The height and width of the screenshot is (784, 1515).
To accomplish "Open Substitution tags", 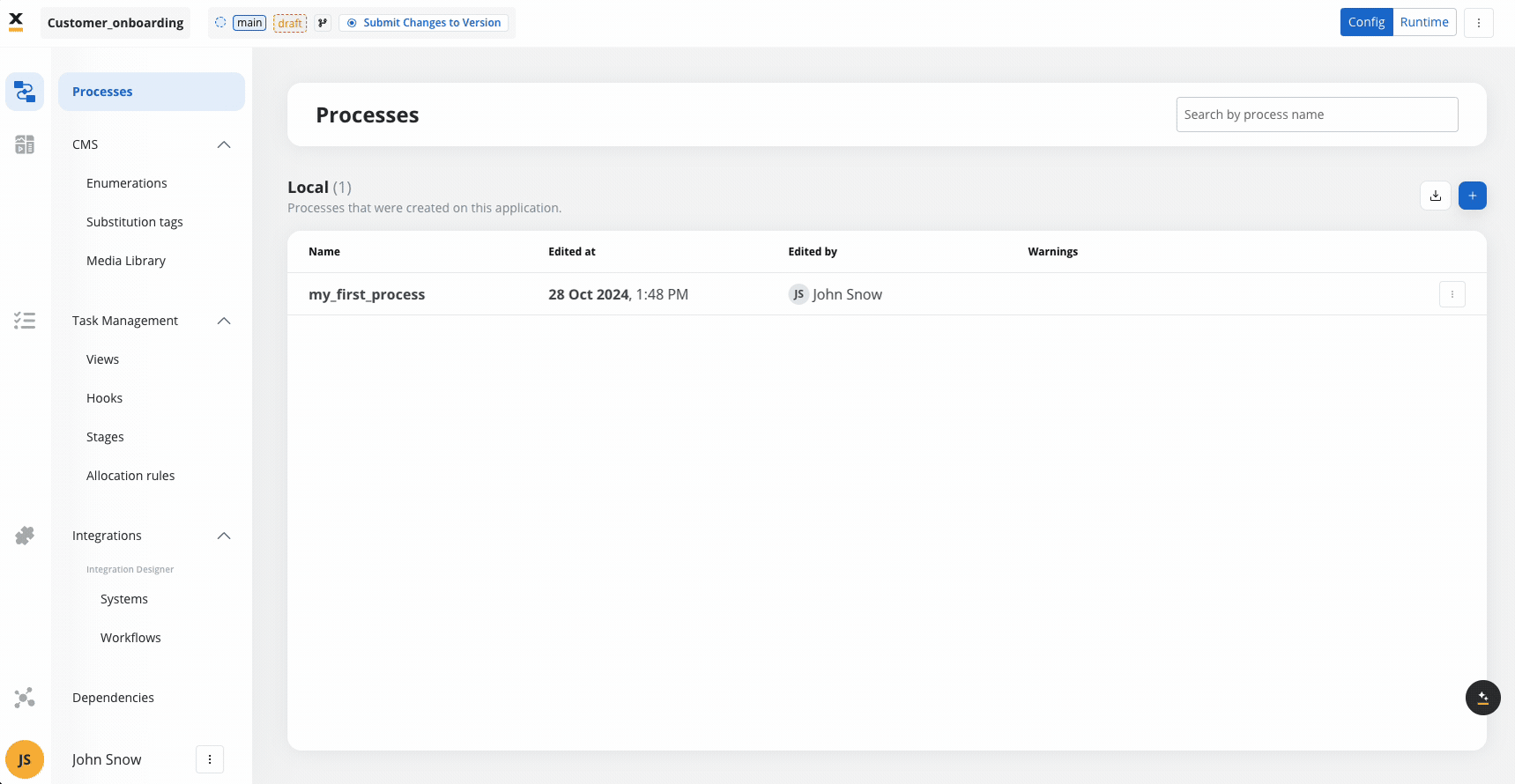I will click(135, 222).
